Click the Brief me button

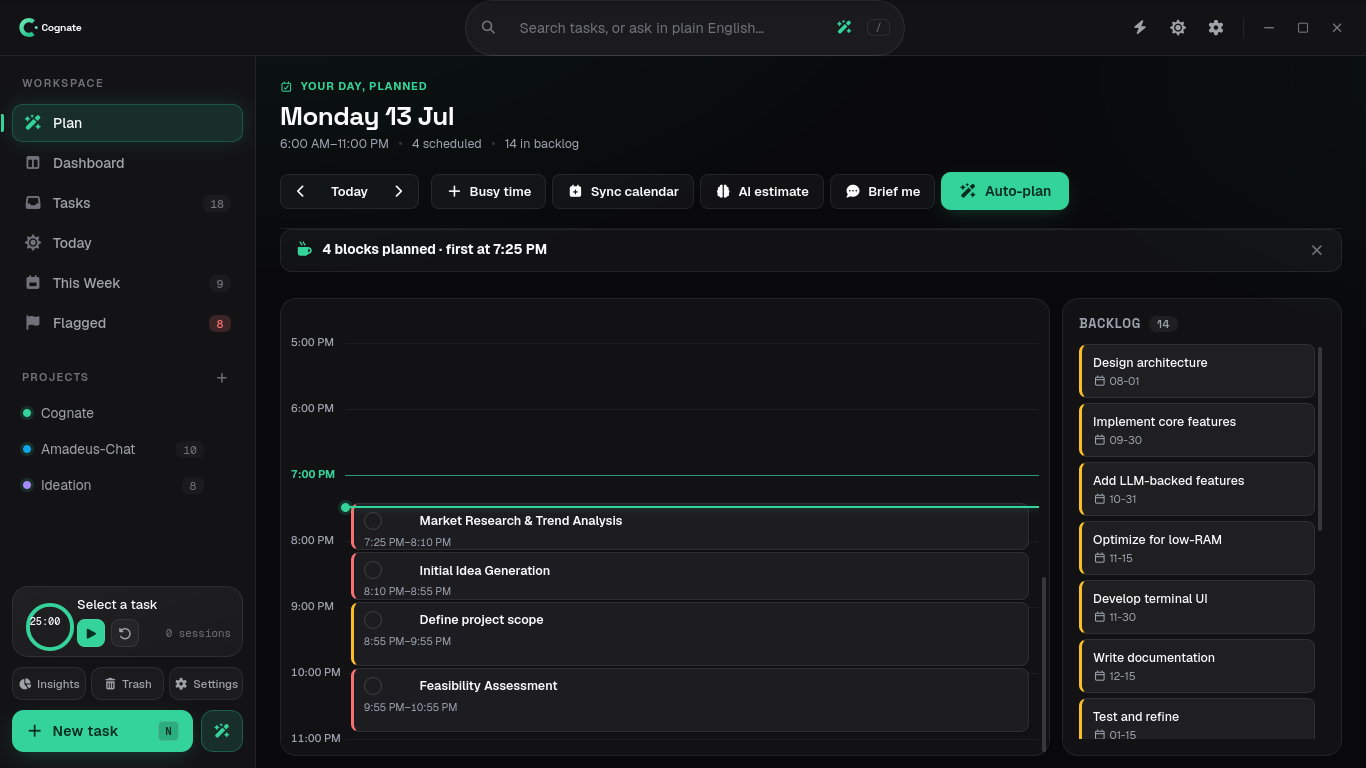click(x=882, y=191)
